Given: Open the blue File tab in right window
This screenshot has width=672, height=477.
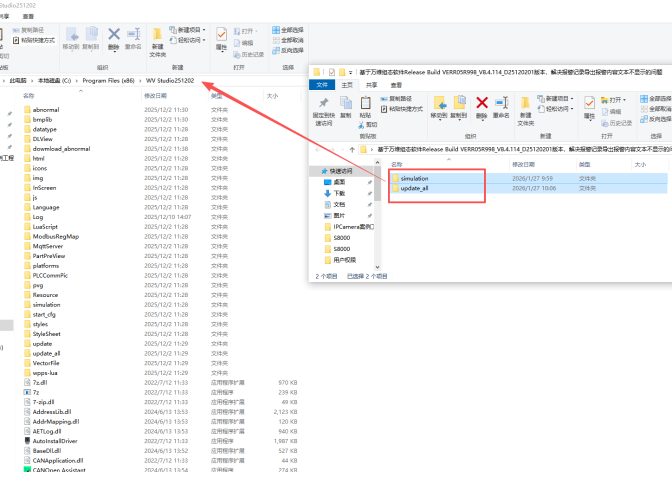Looking at the screenshot, I should pos(322,86).
